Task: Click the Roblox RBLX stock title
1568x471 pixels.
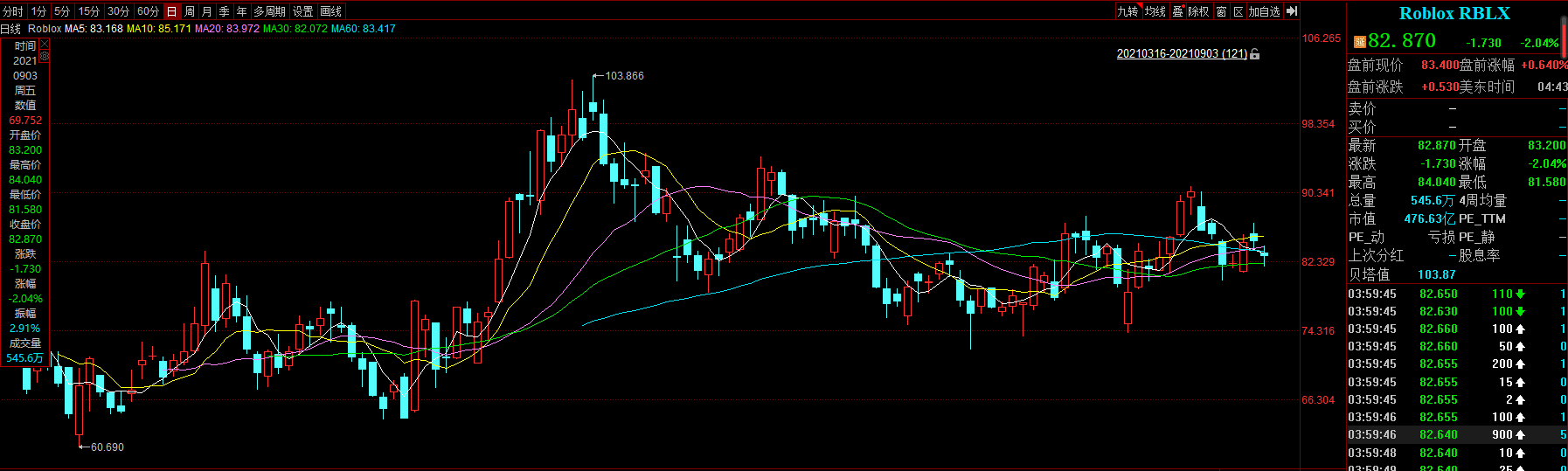Action: [1454, 13]
